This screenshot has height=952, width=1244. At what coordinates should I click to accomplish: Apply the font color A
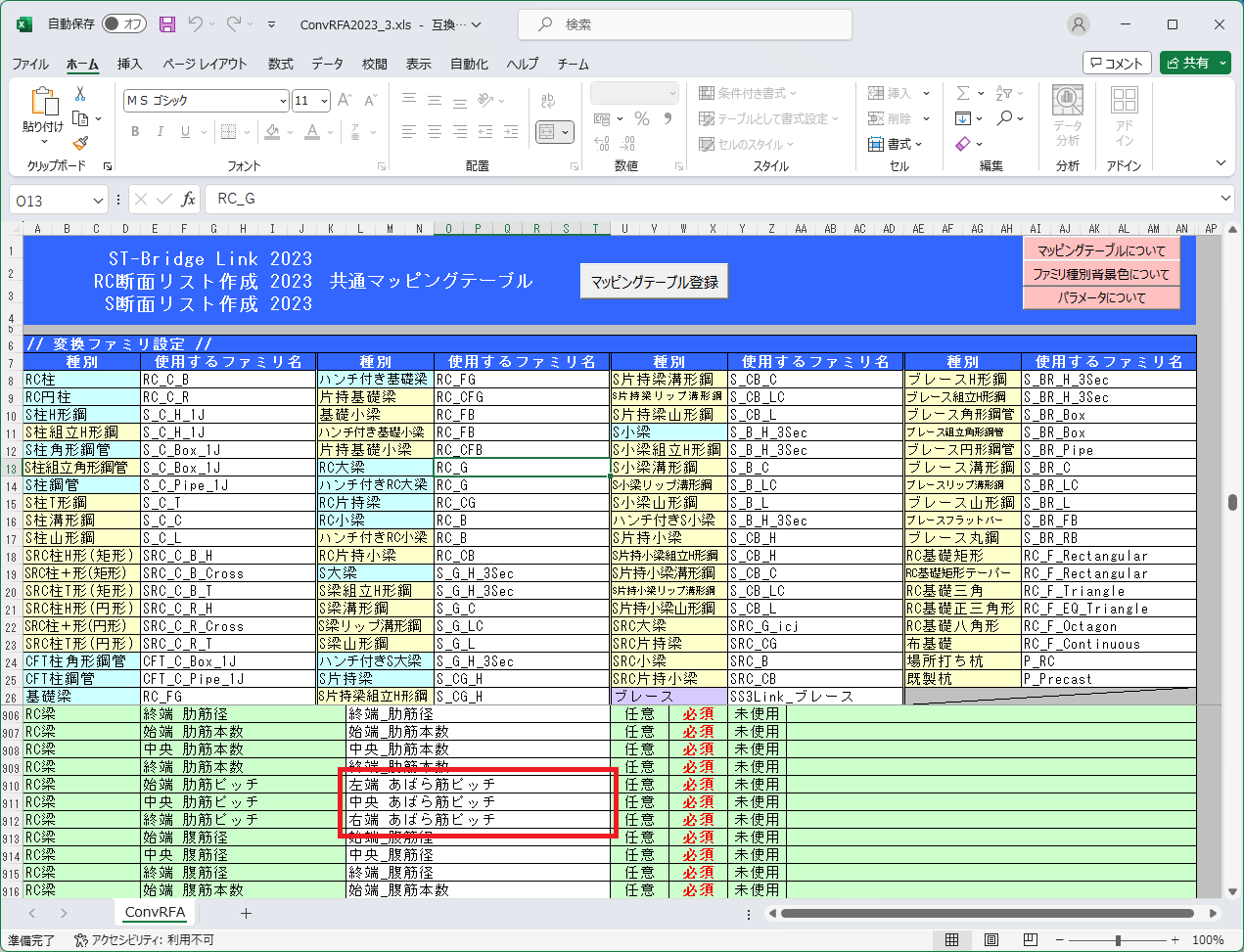312,131
